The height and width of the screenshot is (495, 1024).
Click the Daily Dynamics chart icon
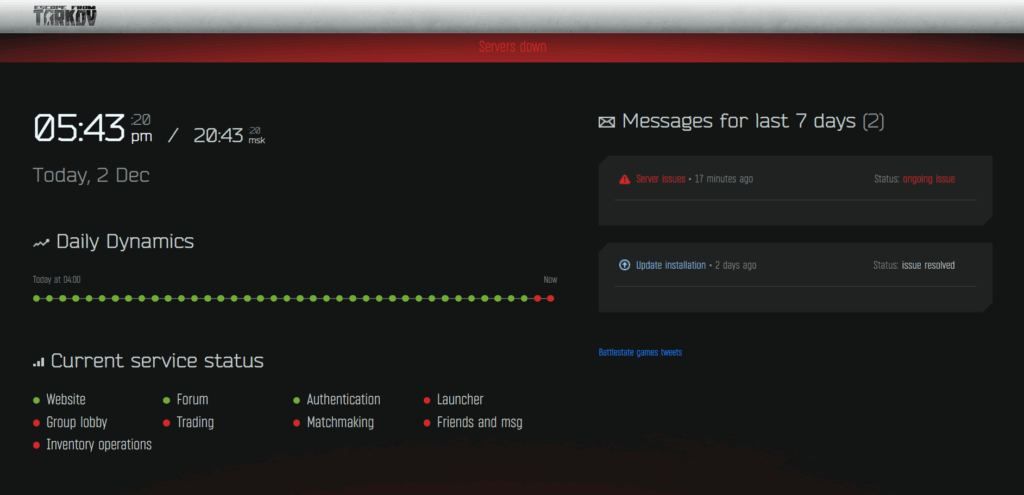tap(41, 243)
